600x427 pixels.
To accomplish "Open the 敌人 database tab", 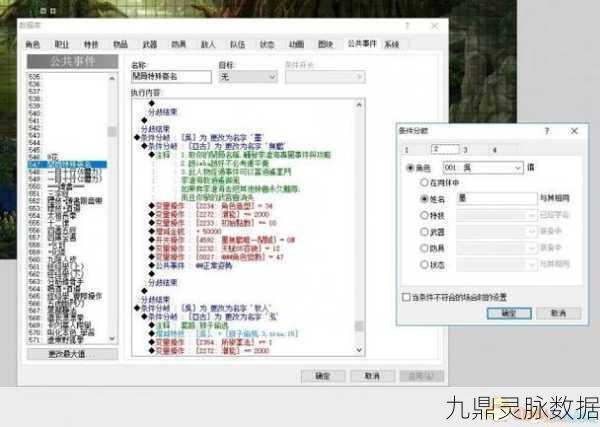I will click(208, 44).
